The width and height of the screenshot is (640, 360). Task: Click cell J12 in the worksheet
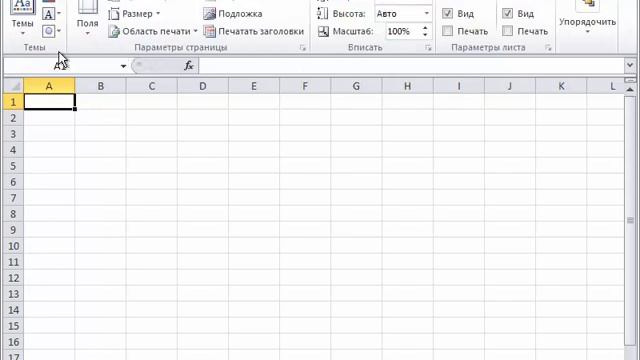510,278
